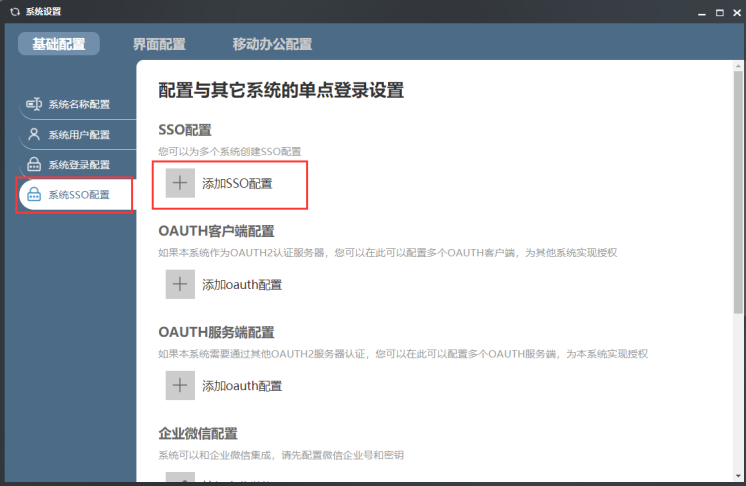Select 系统SSO配置 in the sidebar
This screenshot has height=486, width=746.
(x=78, y=194)
